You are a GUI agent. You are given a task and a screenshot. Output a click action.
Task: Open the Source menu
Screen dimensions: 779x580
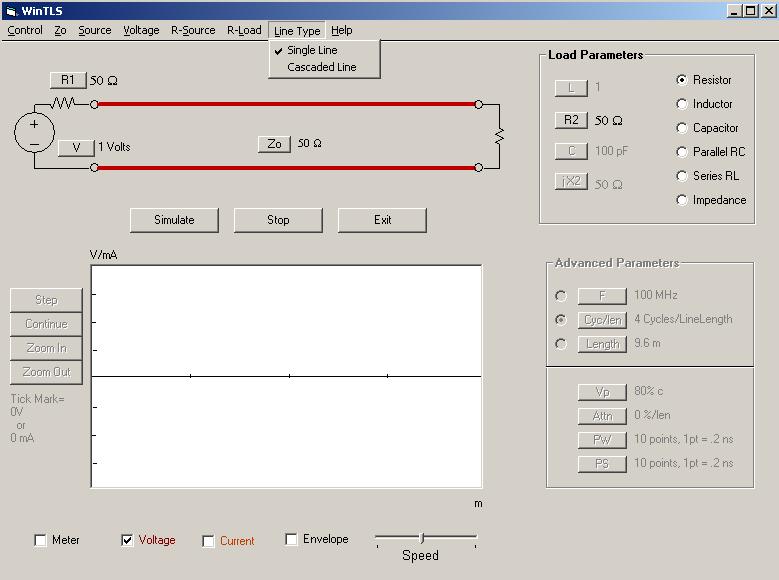point(94,30)
